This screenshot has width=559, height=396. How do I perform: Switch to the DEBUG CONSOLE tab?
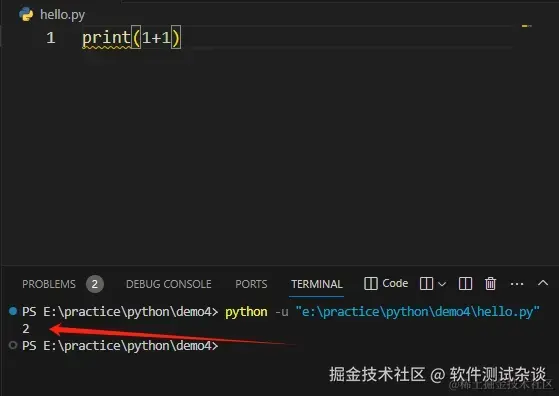[x=169, y=284]
